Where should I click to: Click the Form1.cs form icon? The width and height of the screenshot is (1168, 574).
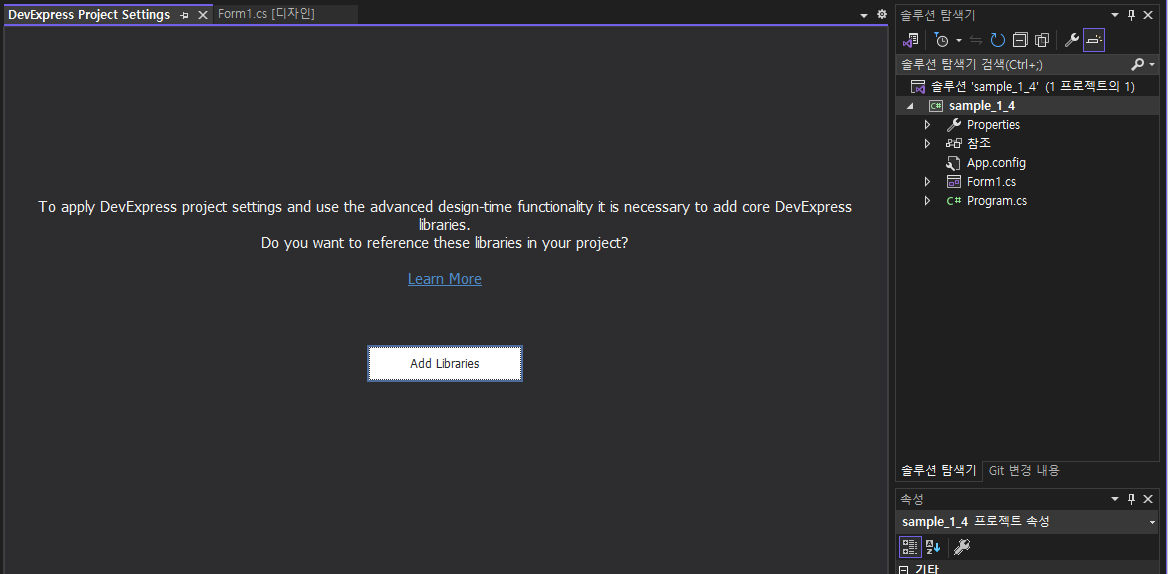point(953,182)
